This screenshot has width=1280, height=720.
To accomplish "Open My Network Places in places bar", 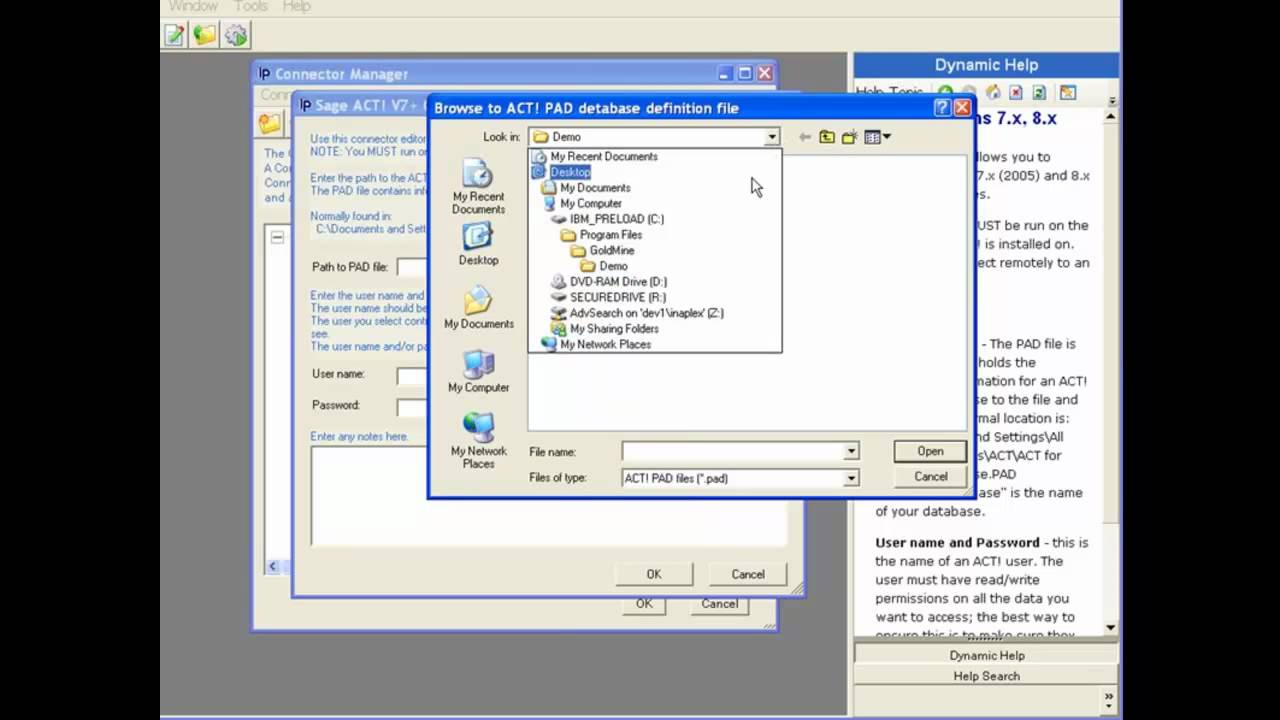I will [478, 441].
